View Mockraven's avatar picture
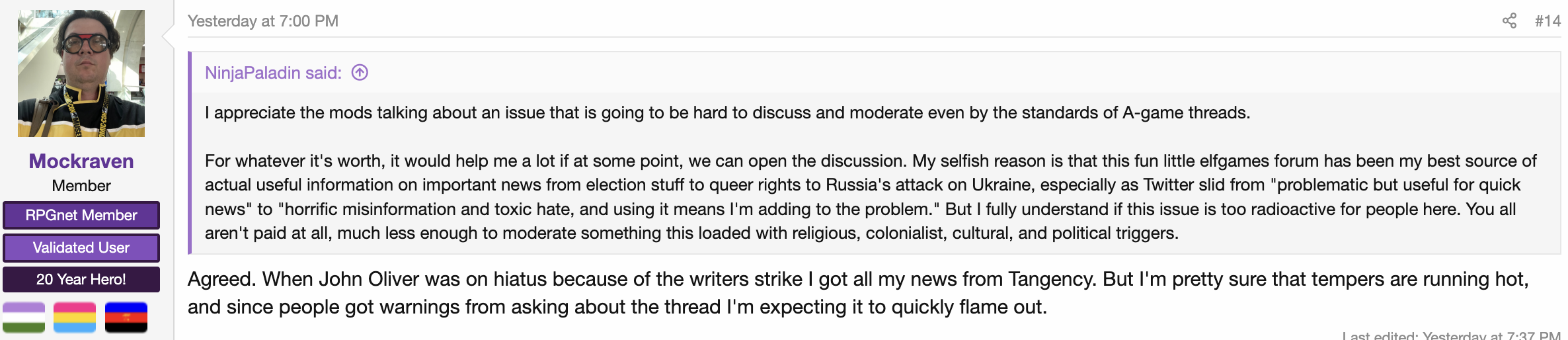 coord(81,73)
